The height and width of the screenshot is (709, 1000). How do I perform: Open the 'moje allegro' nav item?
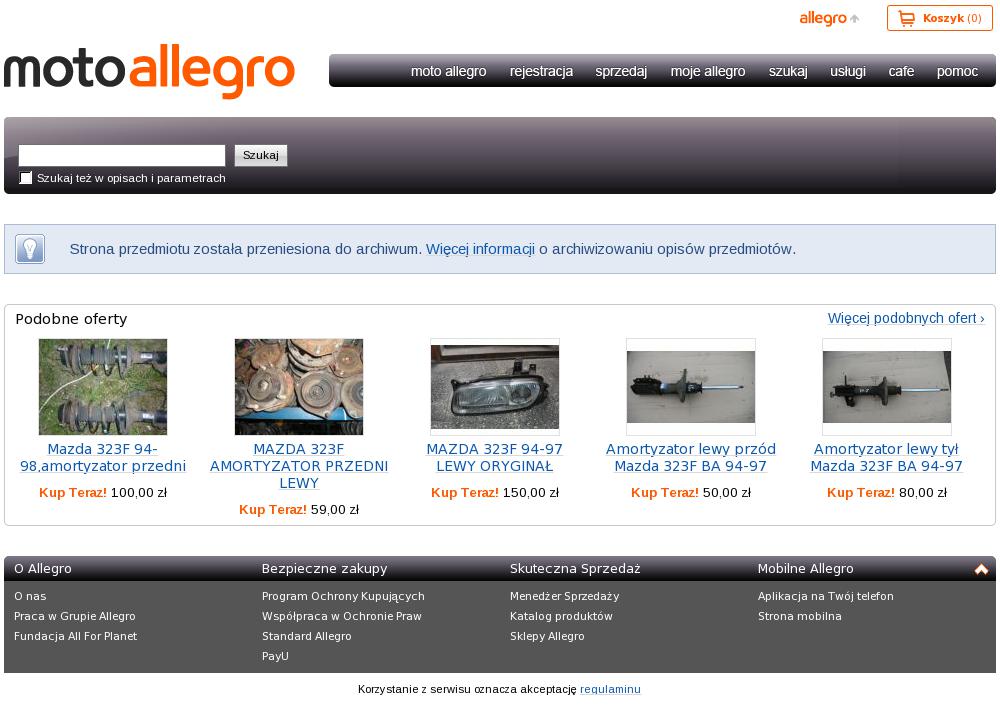[x=708, y=71]
